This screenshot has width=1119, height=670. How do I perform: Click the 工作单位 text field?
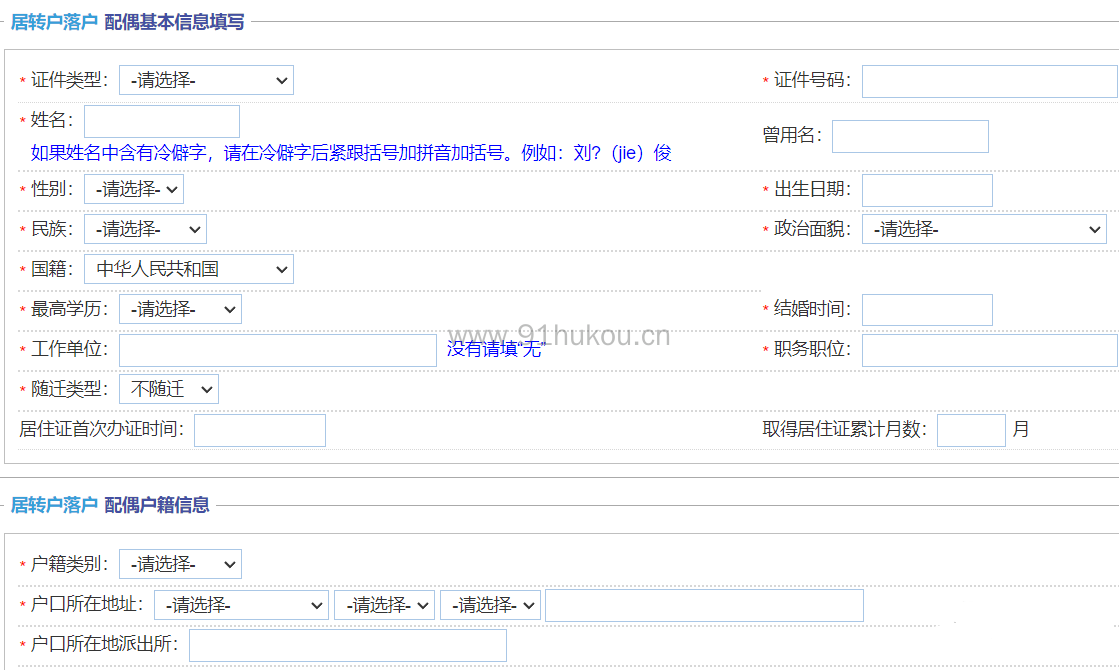pos(278,350)
